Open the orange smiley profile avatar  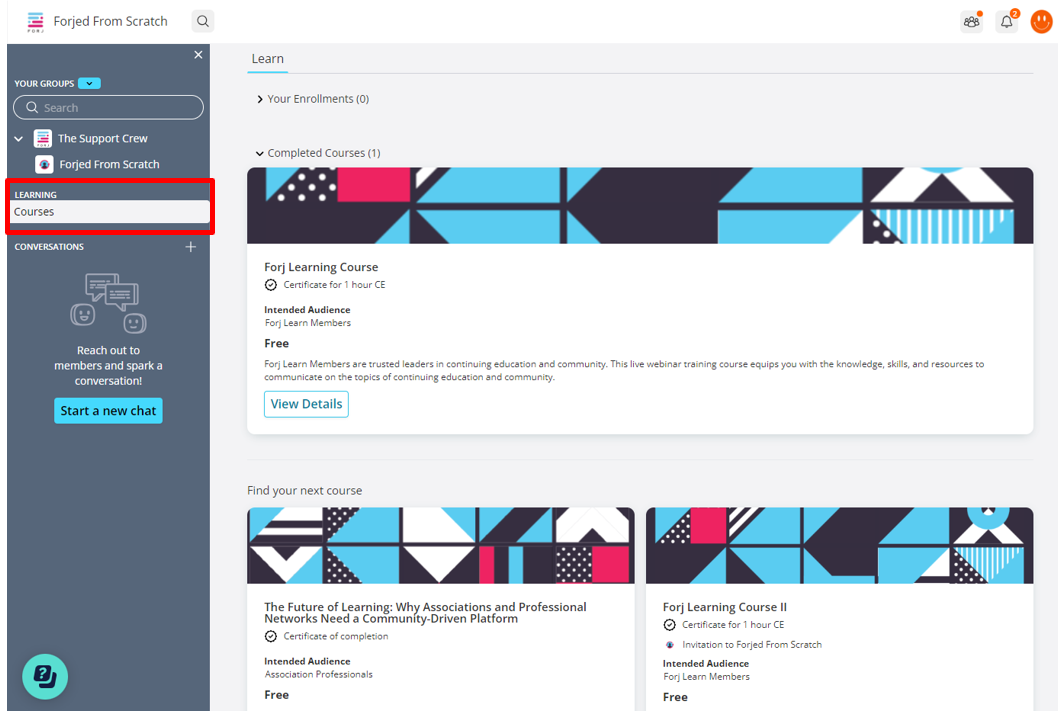[x=1041, y=22]
